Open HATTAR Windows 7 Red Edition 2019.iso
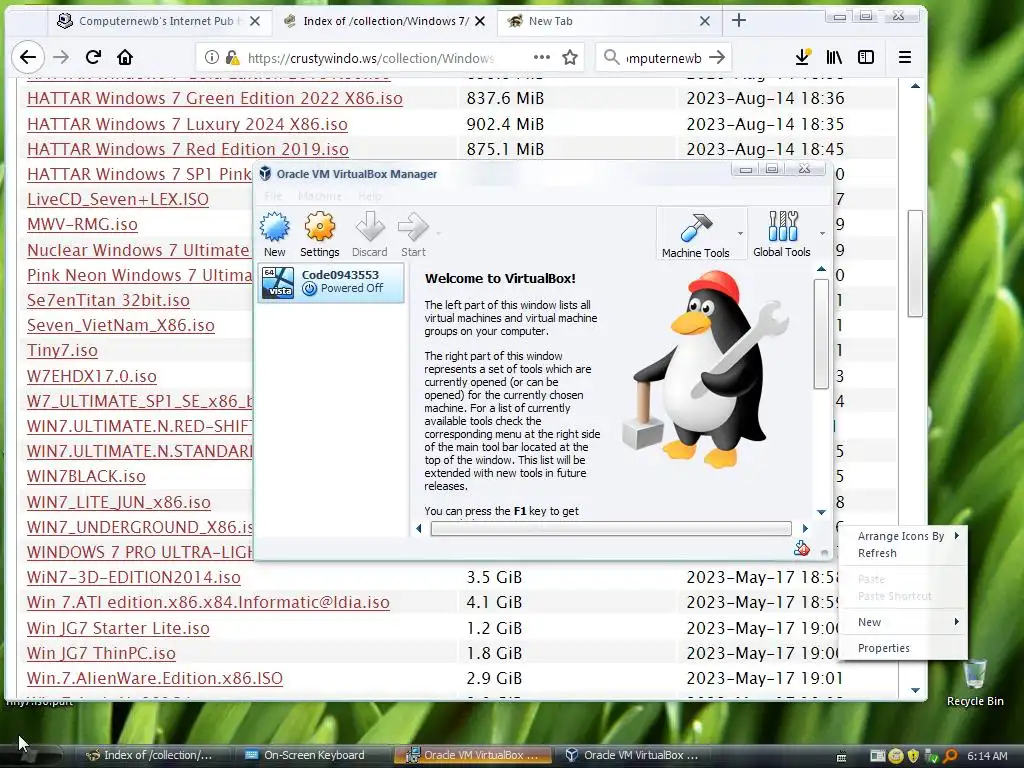This screenshot has height=768, width=1024. click(187, 150)
